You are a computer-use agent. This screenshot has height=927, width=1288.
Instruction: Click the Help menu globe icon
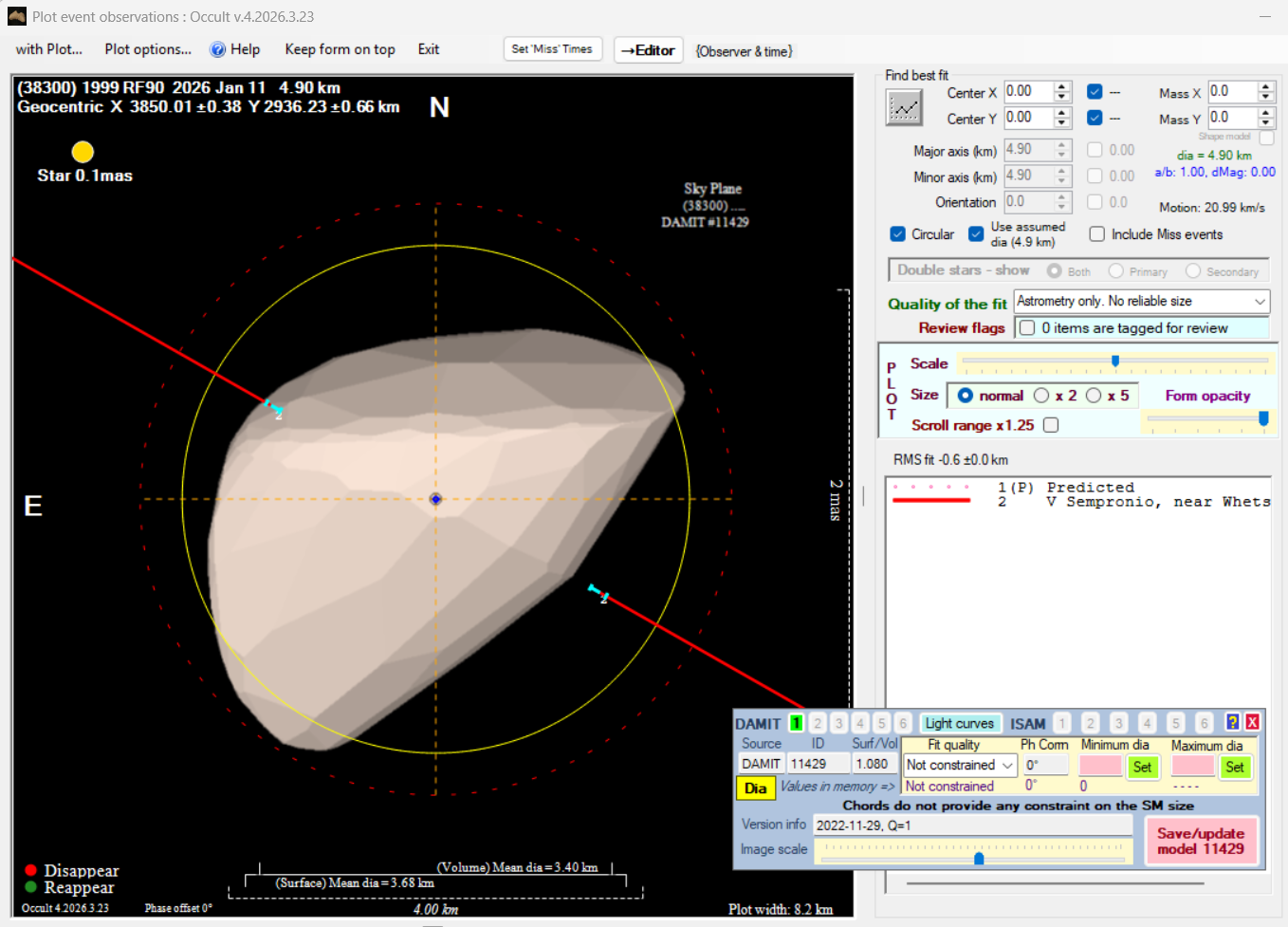coord(218,49)
